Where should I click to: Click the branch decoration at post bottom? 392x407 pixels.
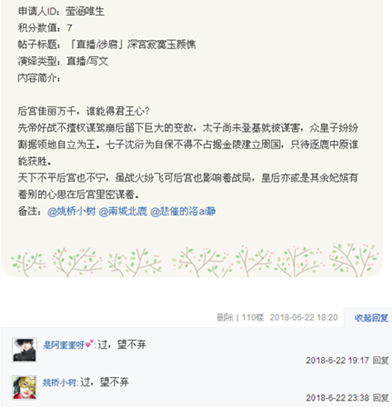click(x=194, y=261)
